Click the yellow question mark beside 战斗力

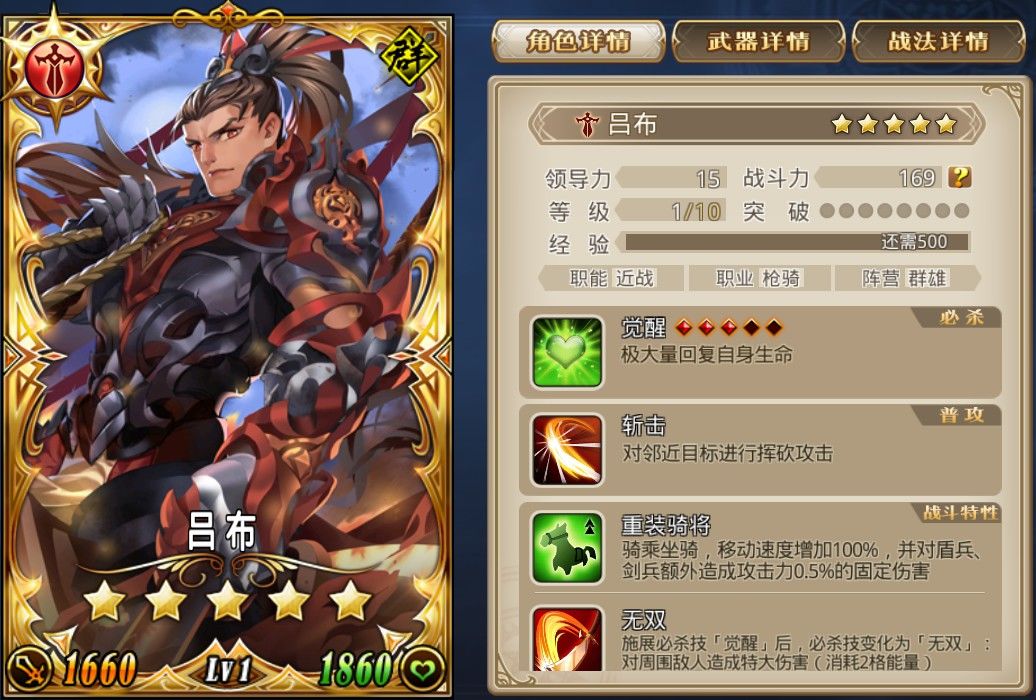[x=959, y=177]
